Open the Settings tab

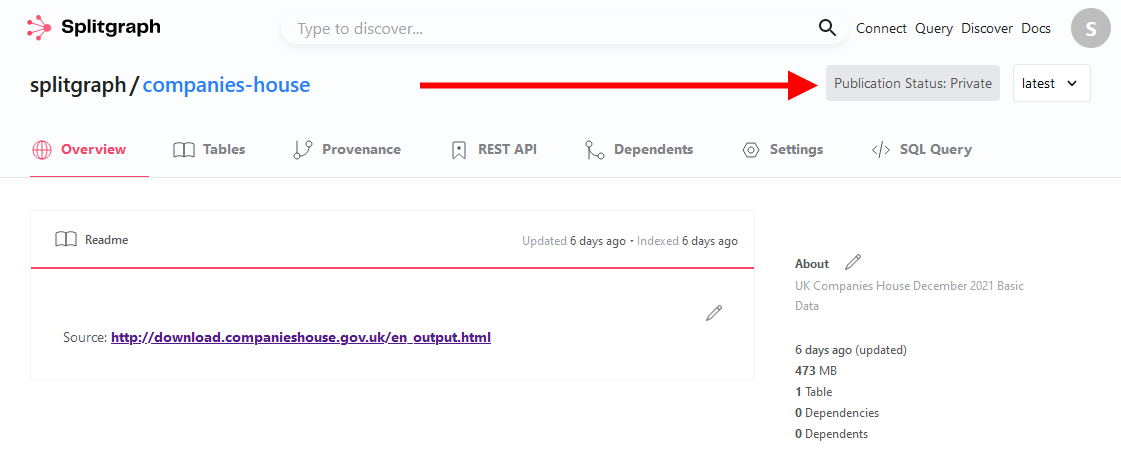(x=783, y=150)
